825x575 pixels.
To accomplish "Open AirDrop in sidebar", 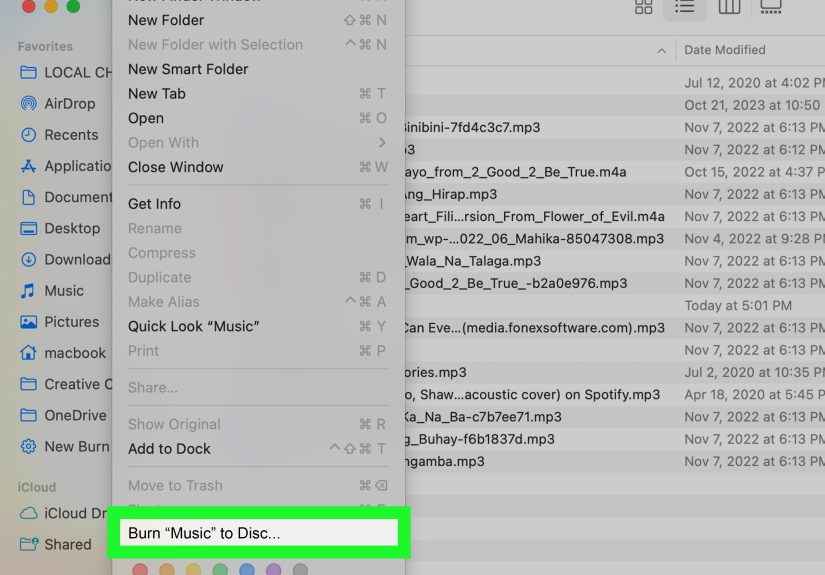I will coord(58,104).
